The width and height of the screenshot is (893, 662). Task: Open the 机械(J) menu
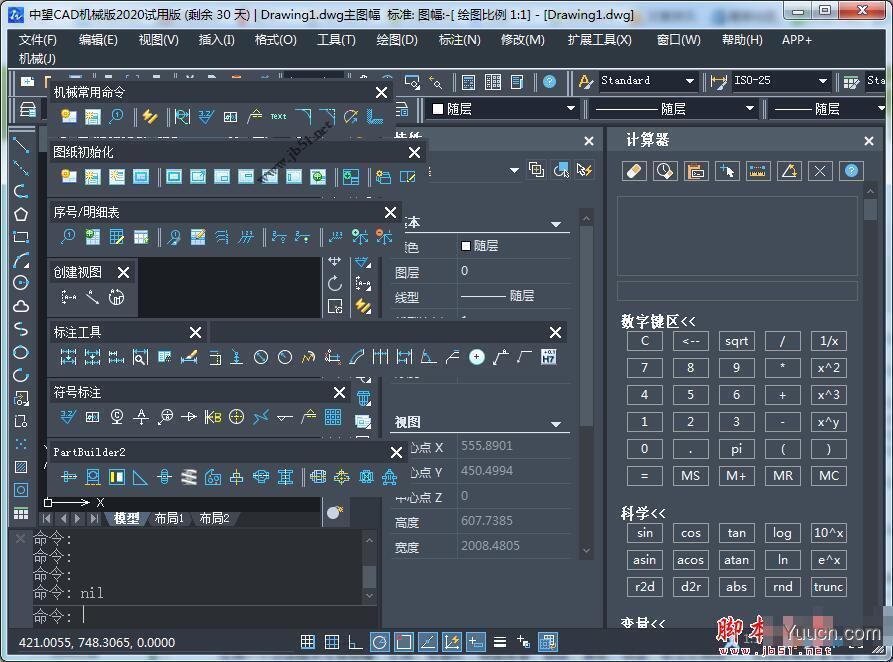pyautogui.click(x=37, y=59)
